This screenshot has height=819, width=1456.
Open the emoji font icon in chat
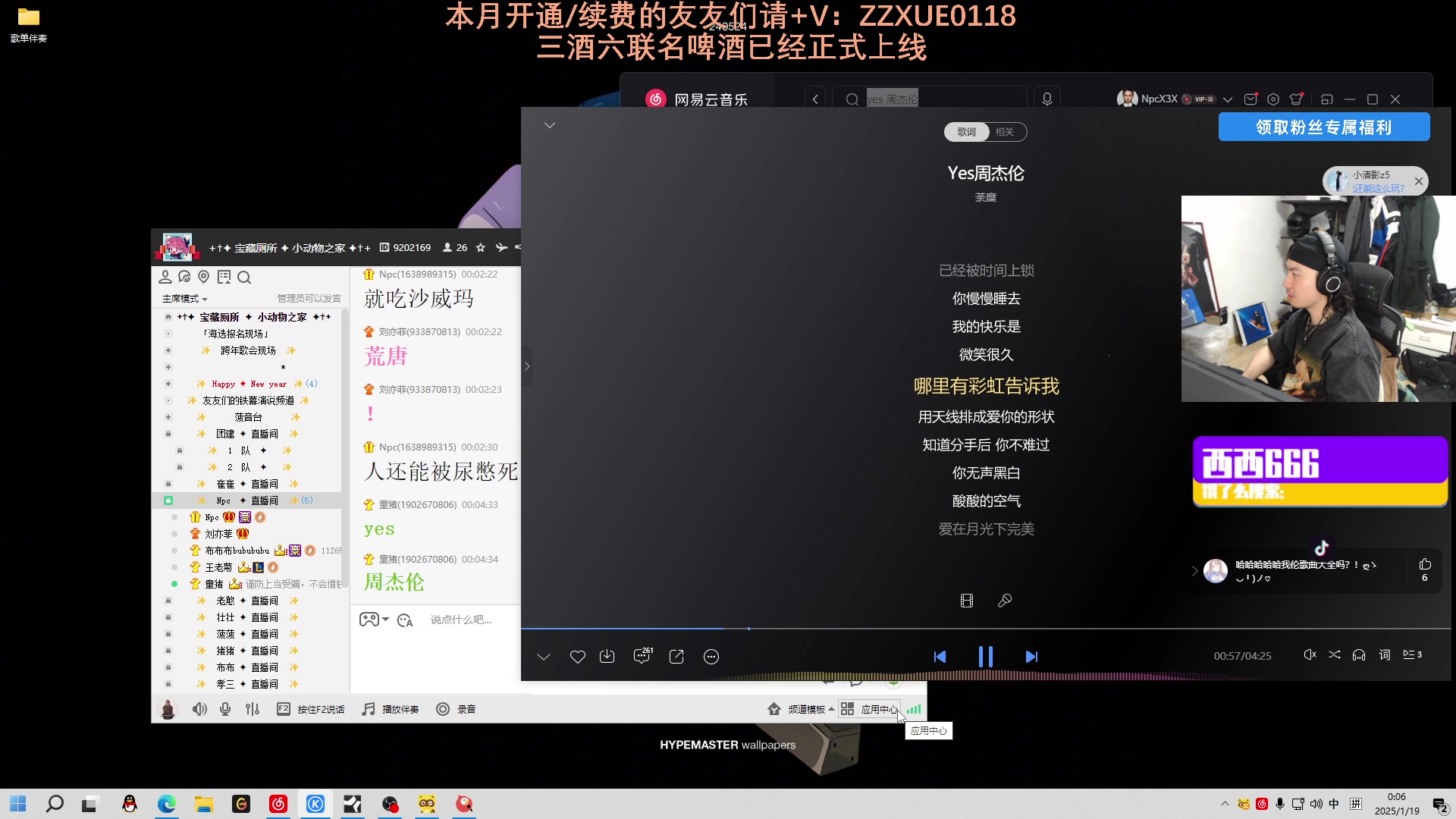(405, 620)
